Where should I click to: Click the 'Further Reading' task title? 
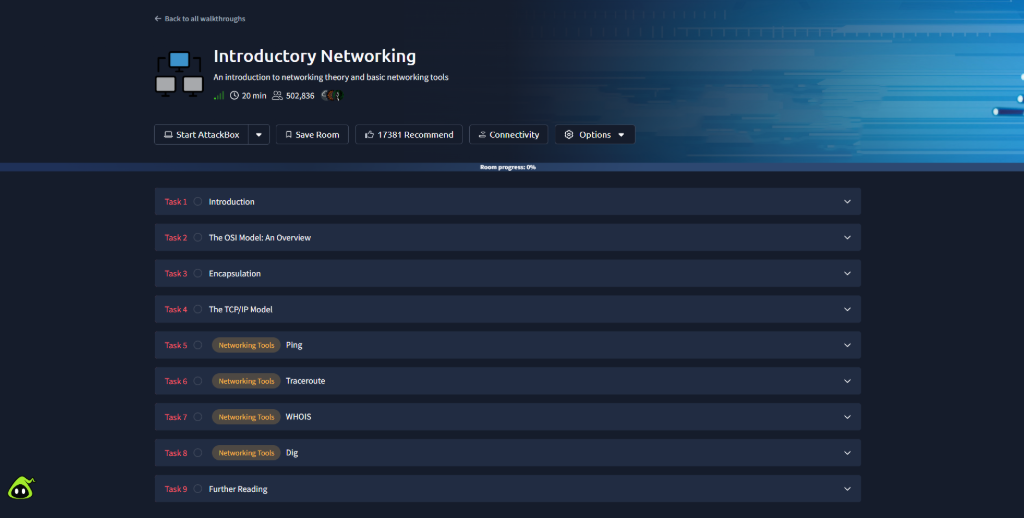pos(238,489)
